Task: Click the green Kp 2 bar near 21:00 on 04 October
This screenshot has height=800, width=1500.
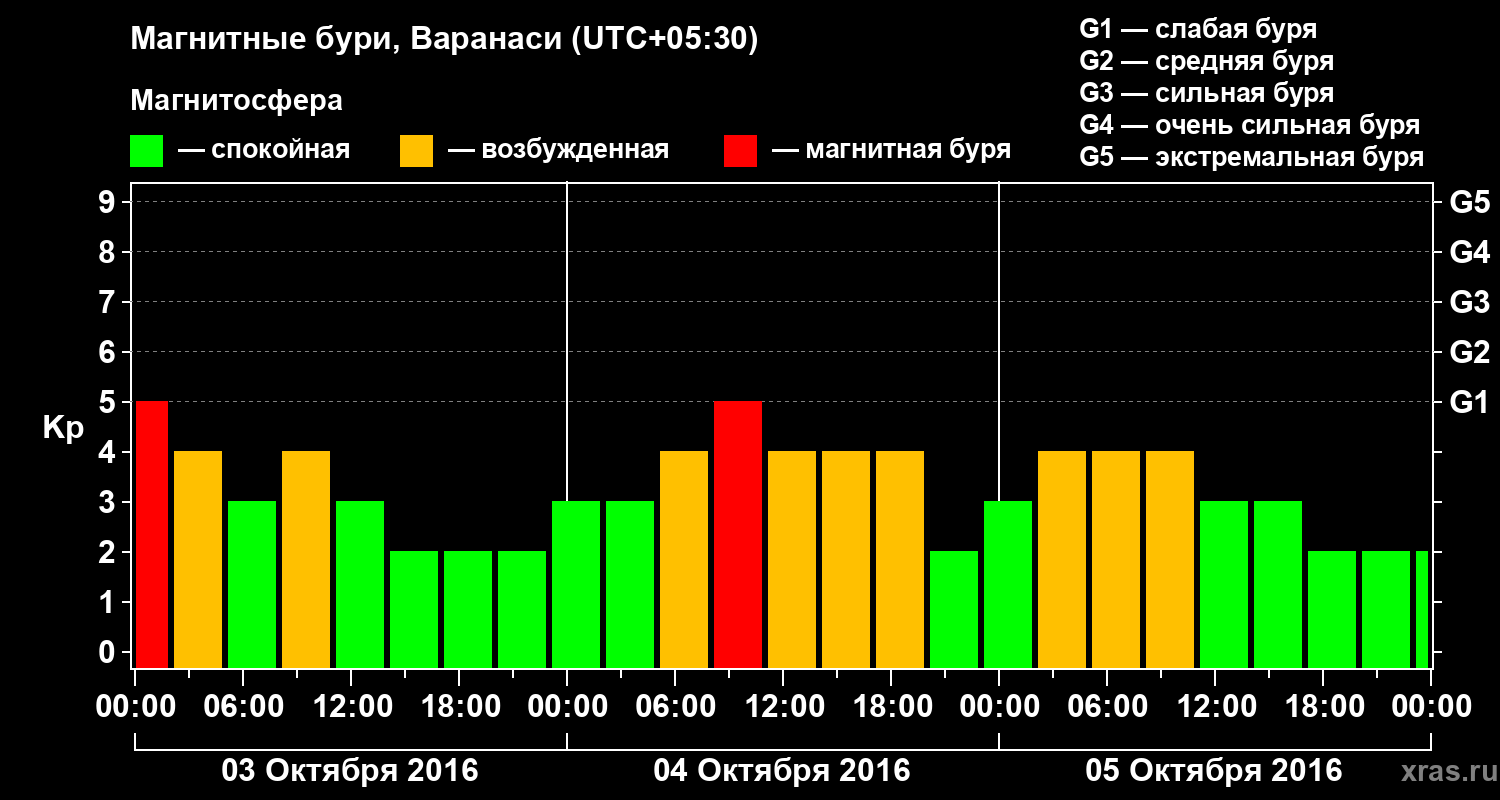Action: coord(954,609)
